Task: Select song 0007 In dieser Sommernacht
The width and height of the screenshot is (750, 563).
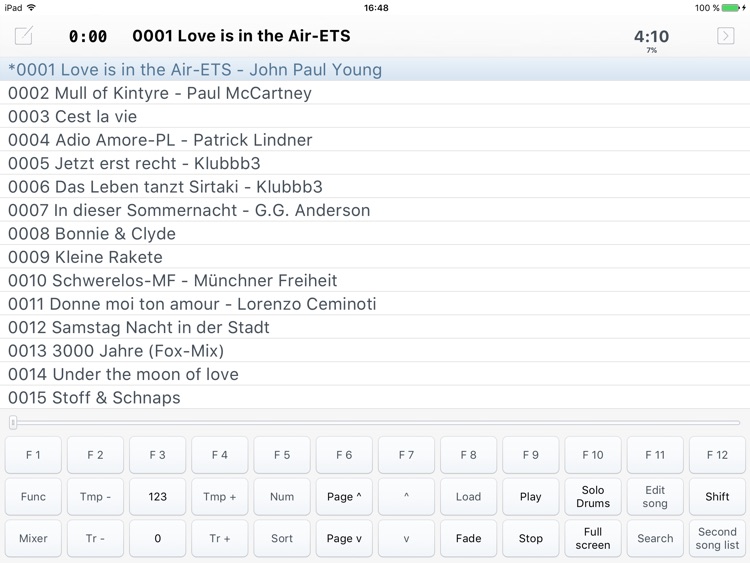Action: pos(375,210)
